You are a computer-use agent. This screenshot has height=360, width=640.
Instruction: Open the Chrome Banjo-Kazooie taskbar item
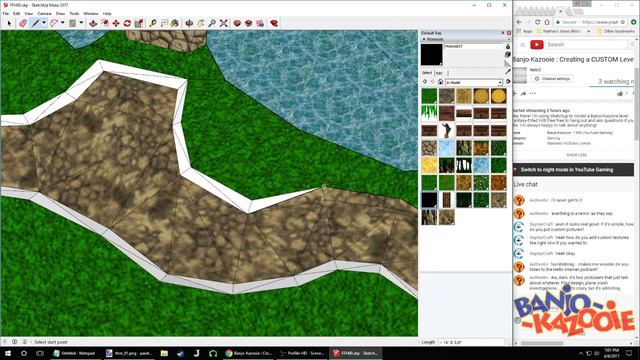coord(249,353)
